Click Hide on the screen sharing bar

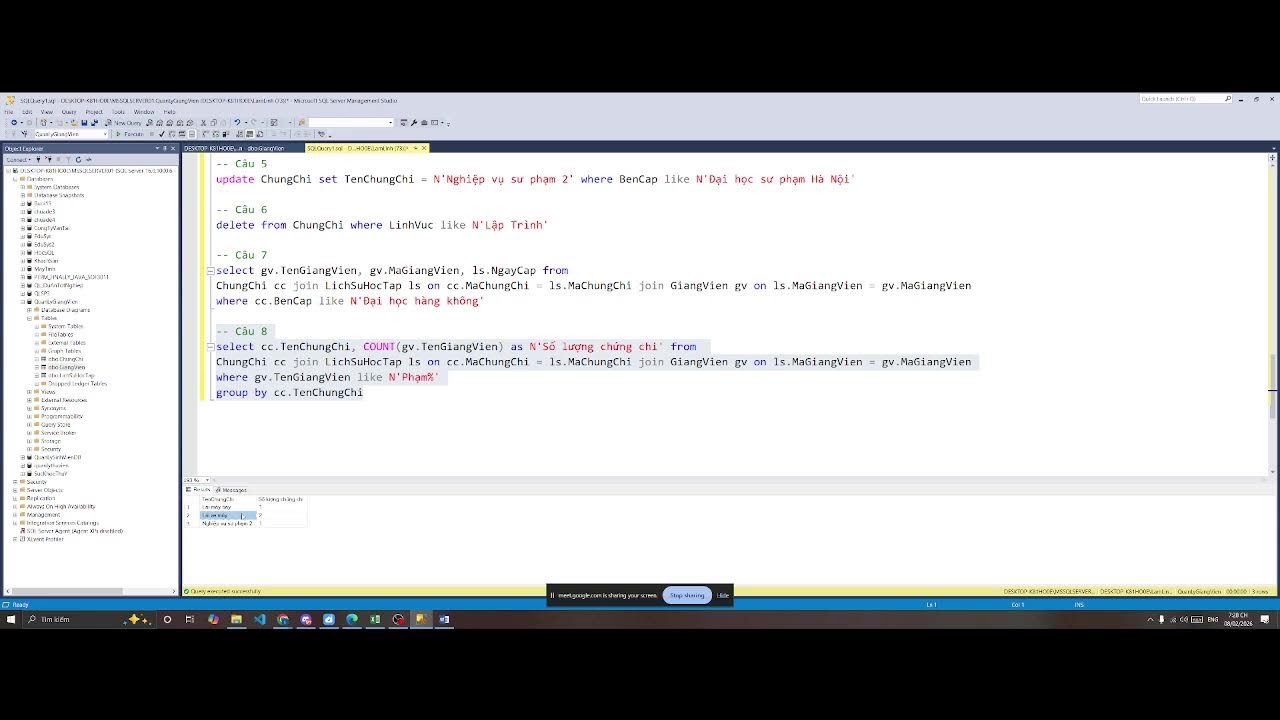[722, 595]
